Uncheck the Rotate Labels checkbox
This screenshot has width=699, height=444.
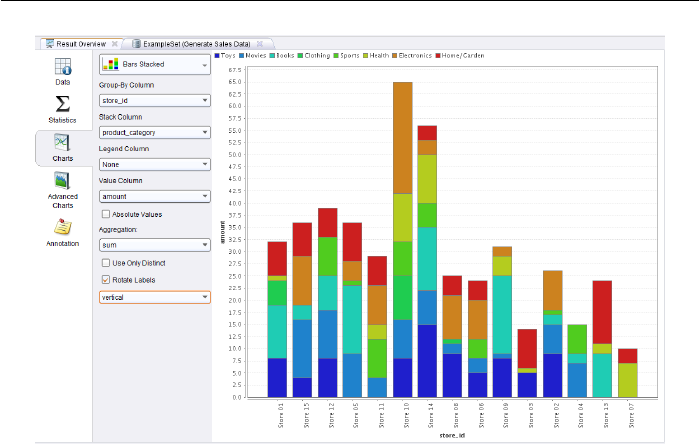coord(106,279)
